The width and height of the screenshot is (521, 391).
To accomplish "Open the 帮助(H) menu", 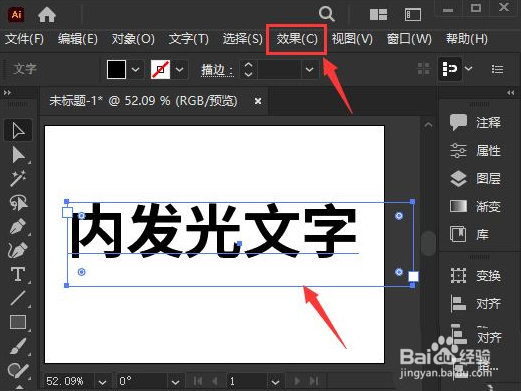I will click(467, 39).
